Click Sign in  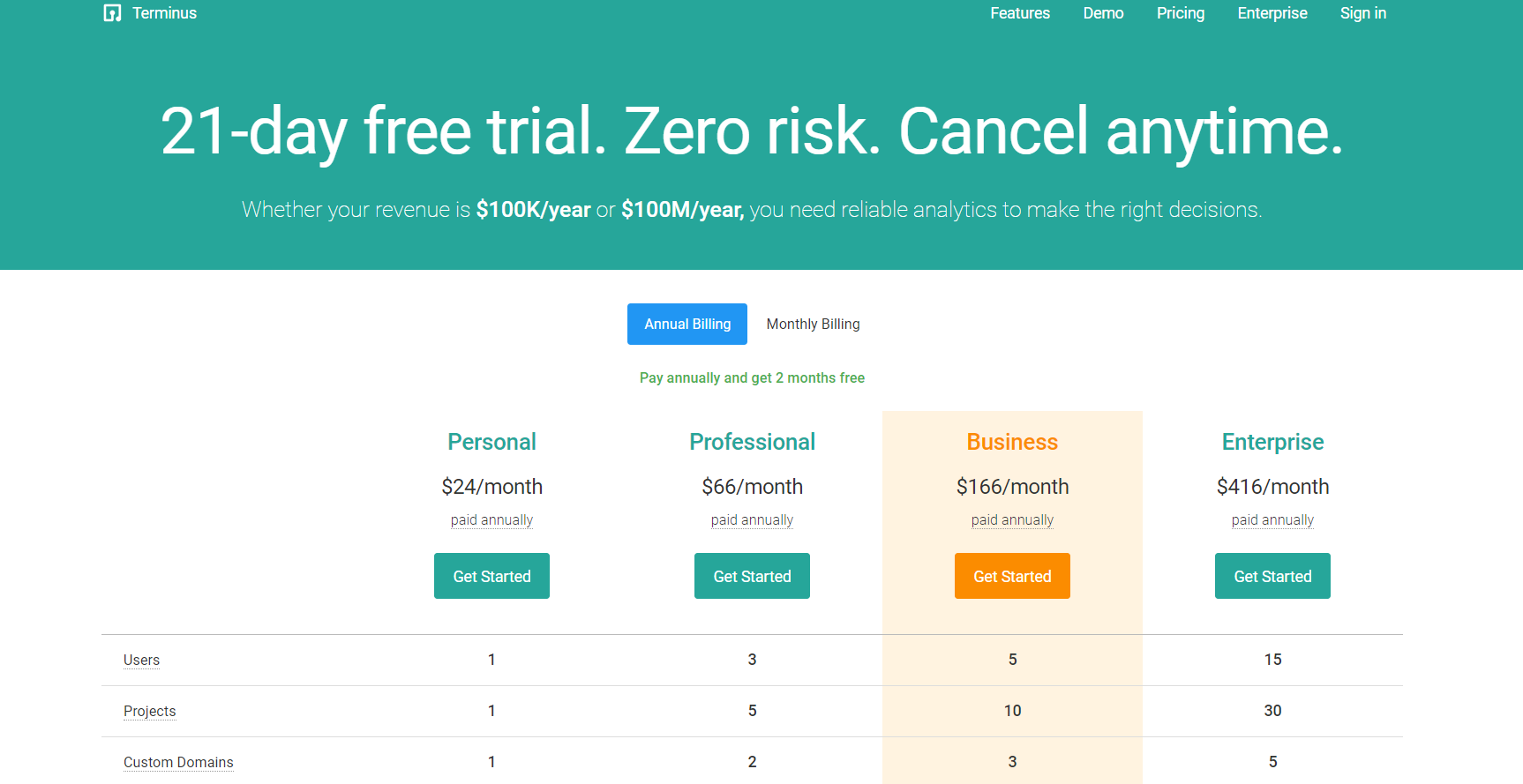click(1362, 13)
